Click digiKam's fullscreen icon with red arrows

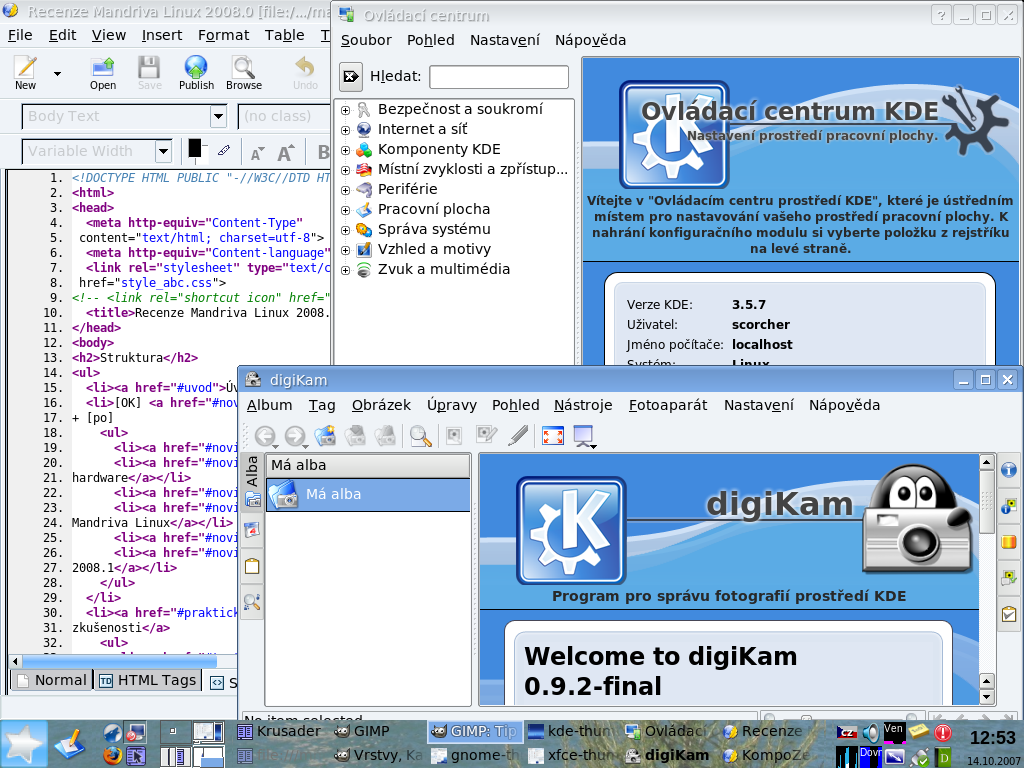coord(552,436)
